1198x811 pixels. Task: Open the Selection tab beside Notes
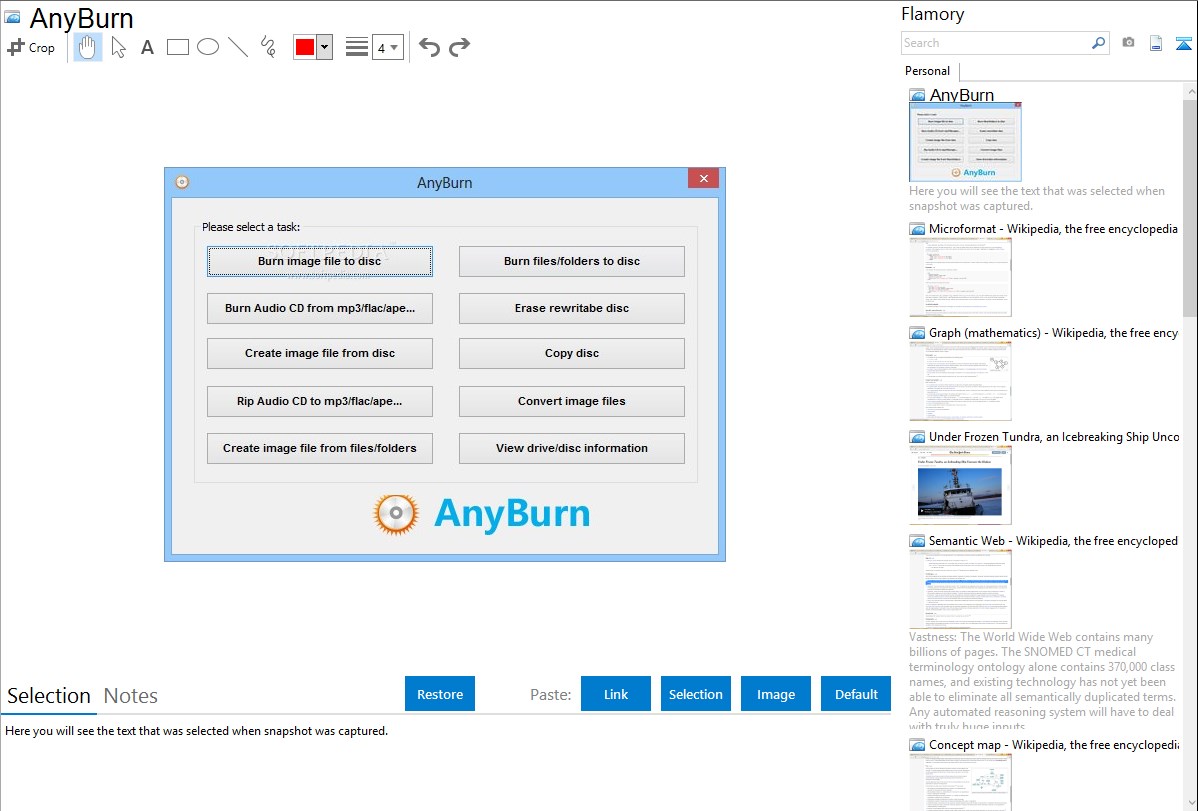pos(49,696)
